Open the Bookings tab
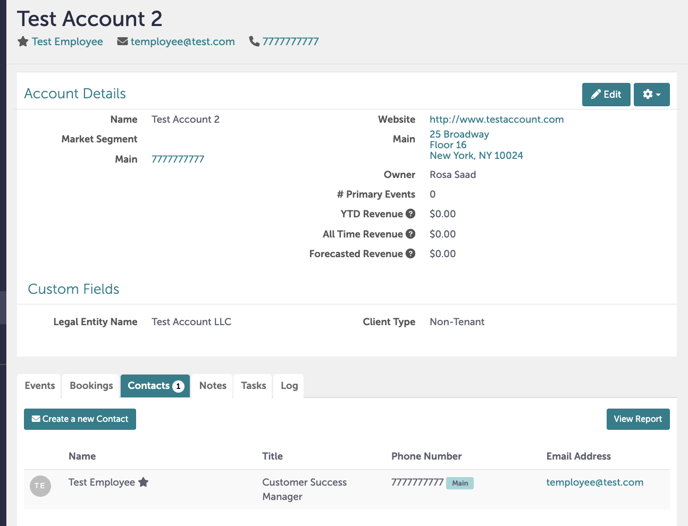688x526 pixels. [x=91, y=386]
